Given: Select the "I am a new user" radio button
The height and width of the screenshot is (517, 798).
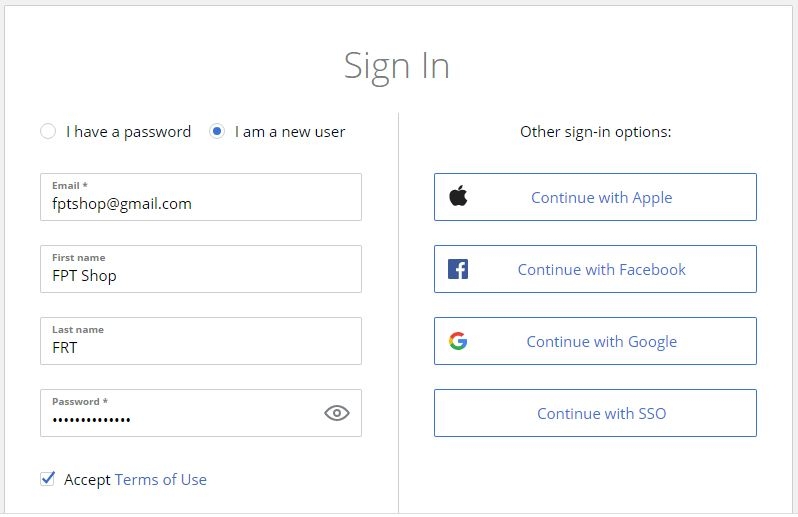Looking at the screenshot, I should click(217, 131).
